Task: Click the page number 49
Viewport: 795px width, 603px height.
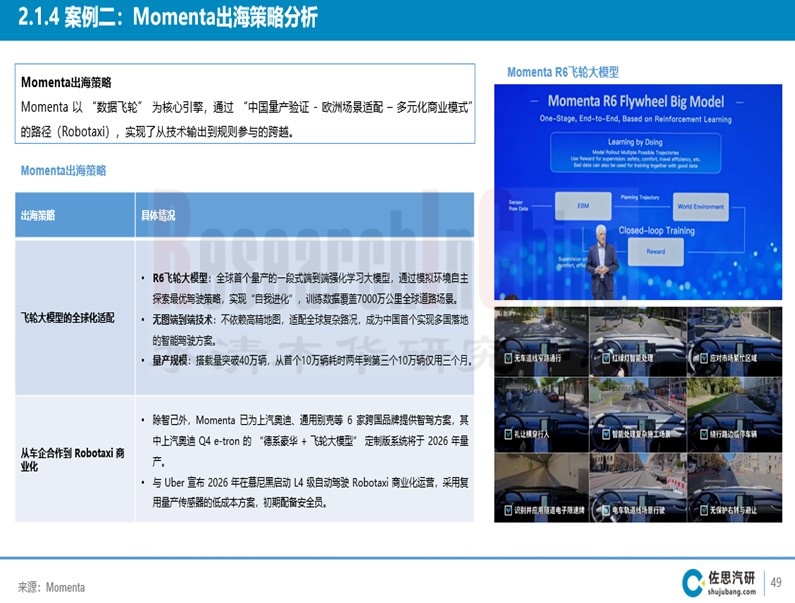Action: click(775, 582)
